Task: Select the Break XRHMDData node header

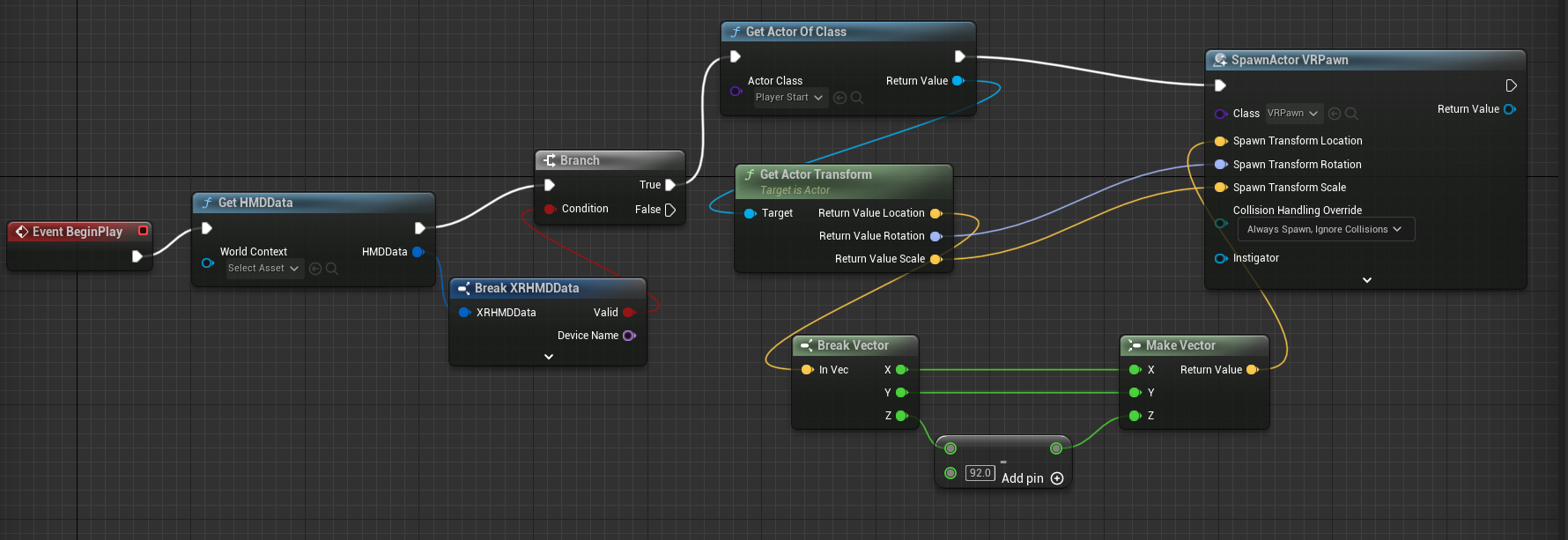Action: point(548,288)
